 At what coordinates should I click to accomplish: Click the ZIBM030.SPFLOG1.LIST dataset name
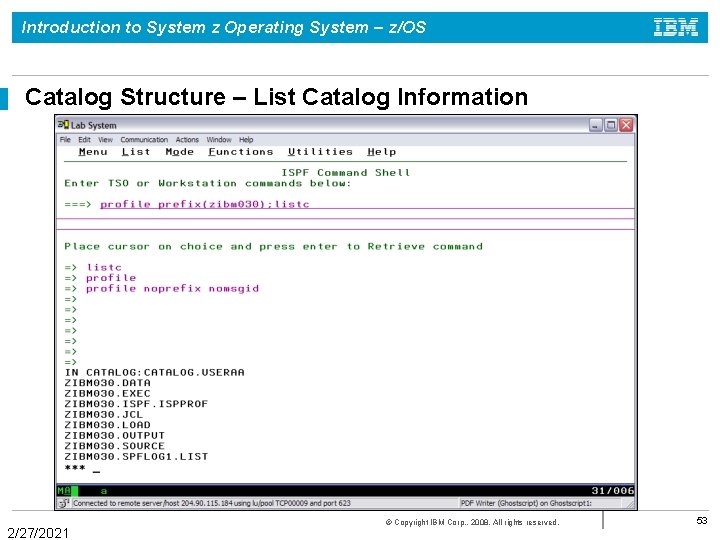[136, 457]
